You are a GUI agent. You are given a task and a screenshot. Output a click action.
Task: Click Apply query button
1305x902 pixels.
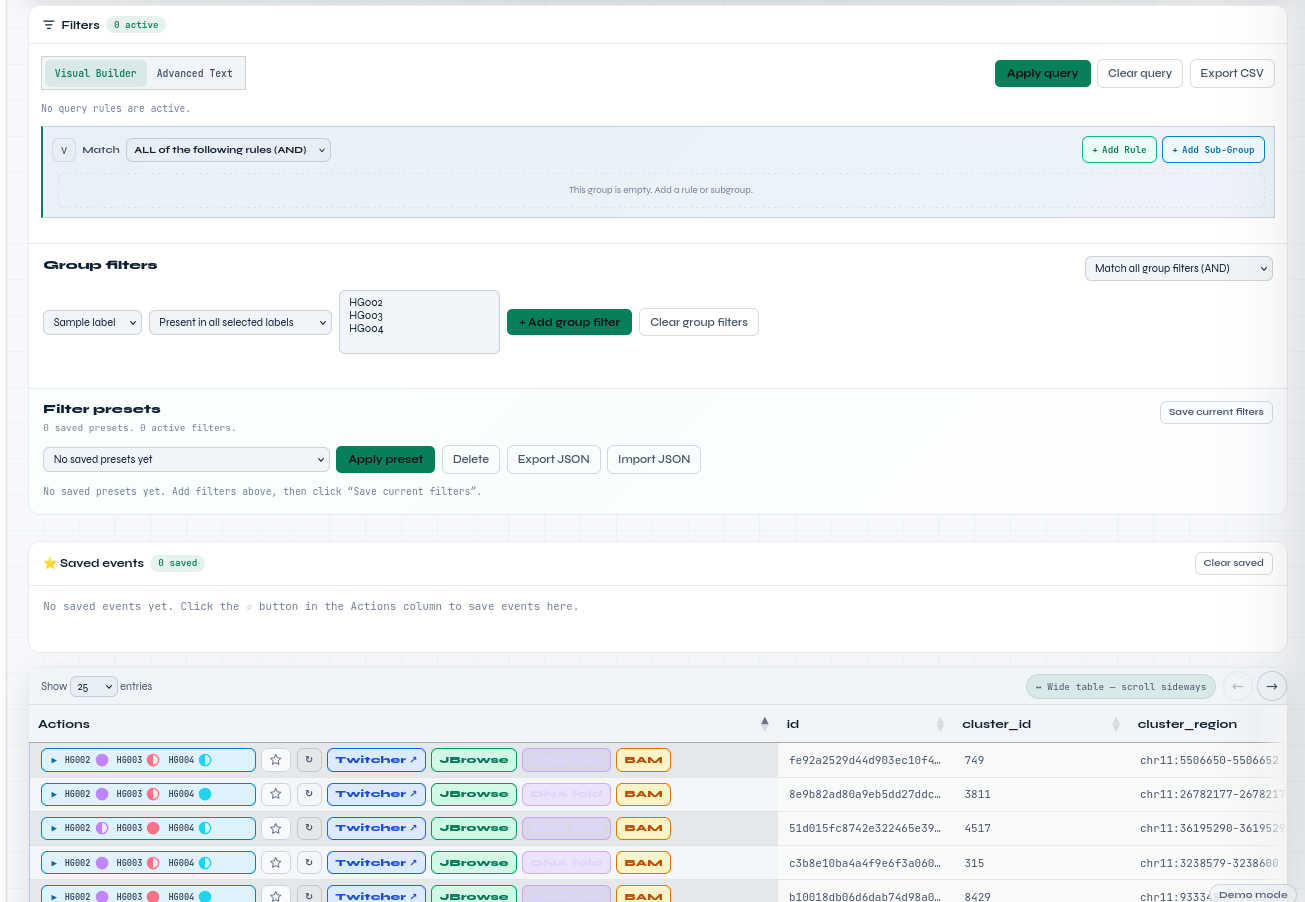[x=1042, y=73]
